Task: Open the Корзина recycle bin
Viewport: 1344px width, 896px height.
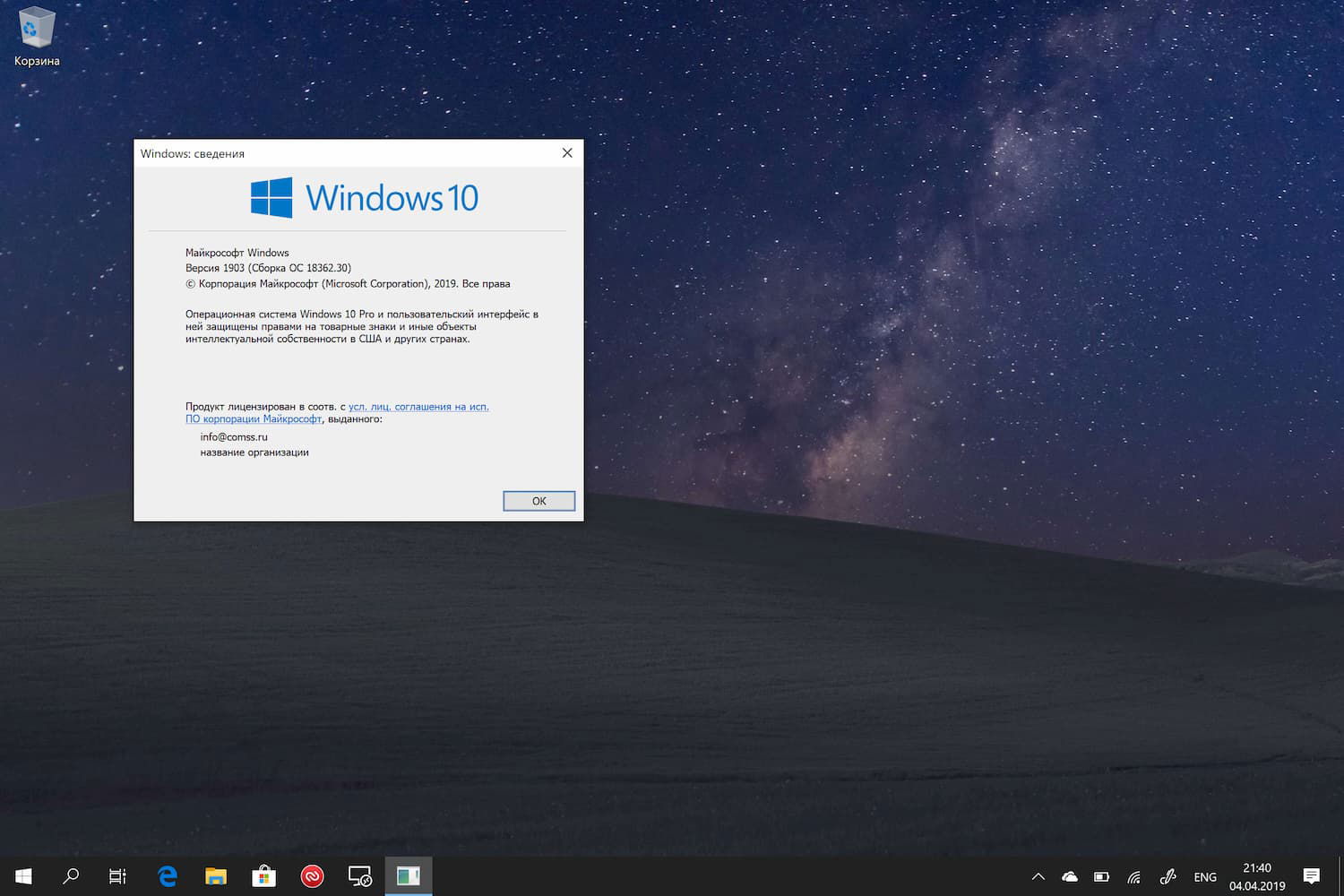Action: pos(36,27)
